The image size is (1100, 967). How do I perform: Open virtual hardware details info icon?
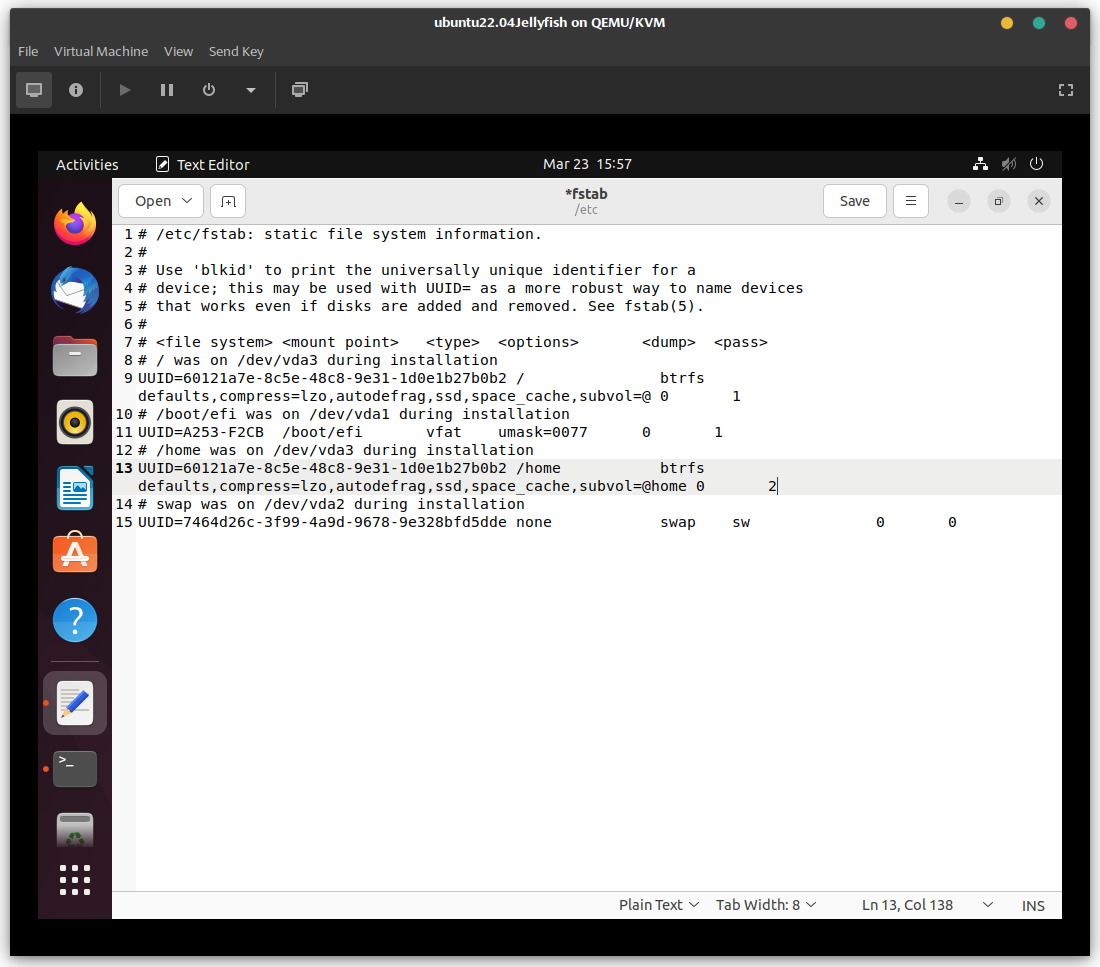[76, 90]
